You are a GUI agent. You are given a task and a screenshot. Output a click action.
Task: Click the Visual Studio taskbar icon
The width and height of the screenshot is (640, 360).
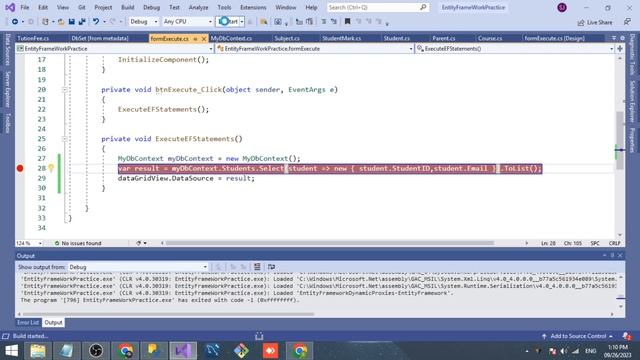pos(183,351)
